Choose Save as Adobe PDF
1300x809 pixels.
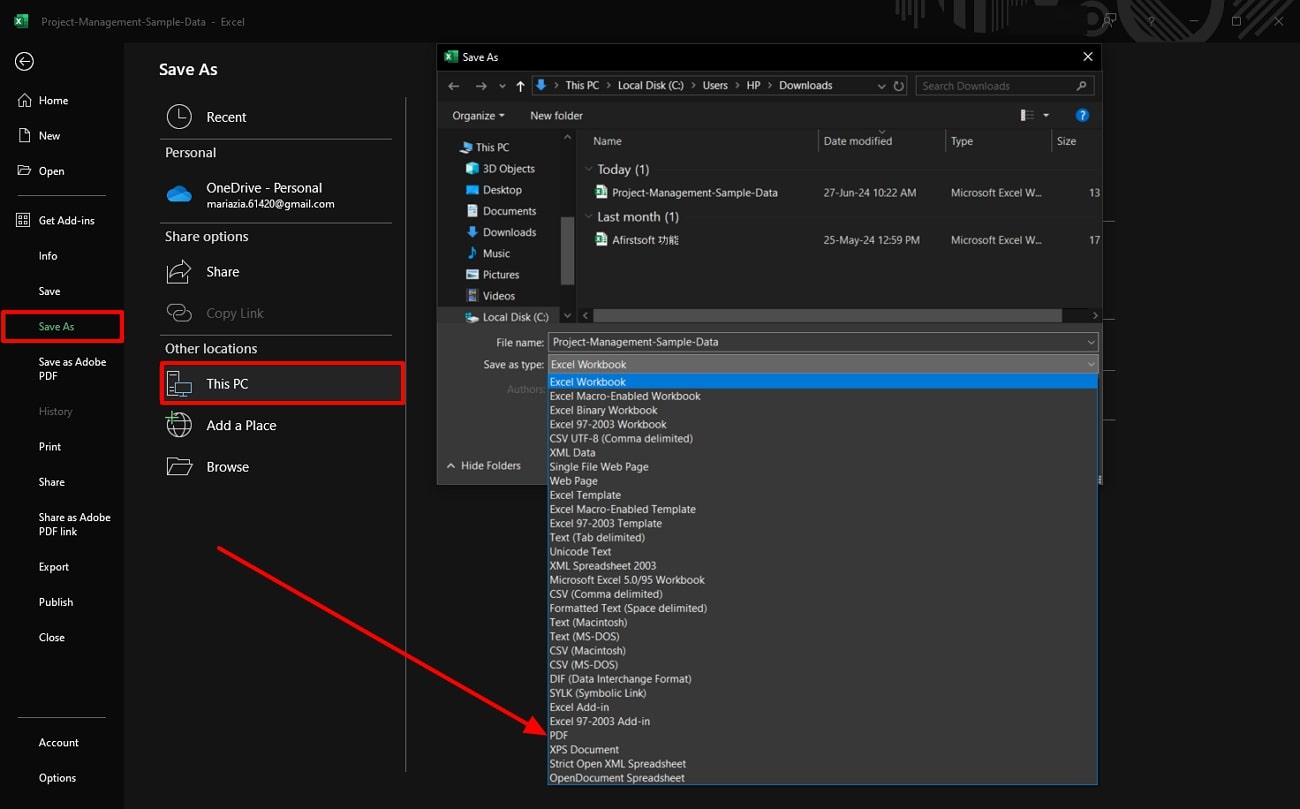[72, 369]
